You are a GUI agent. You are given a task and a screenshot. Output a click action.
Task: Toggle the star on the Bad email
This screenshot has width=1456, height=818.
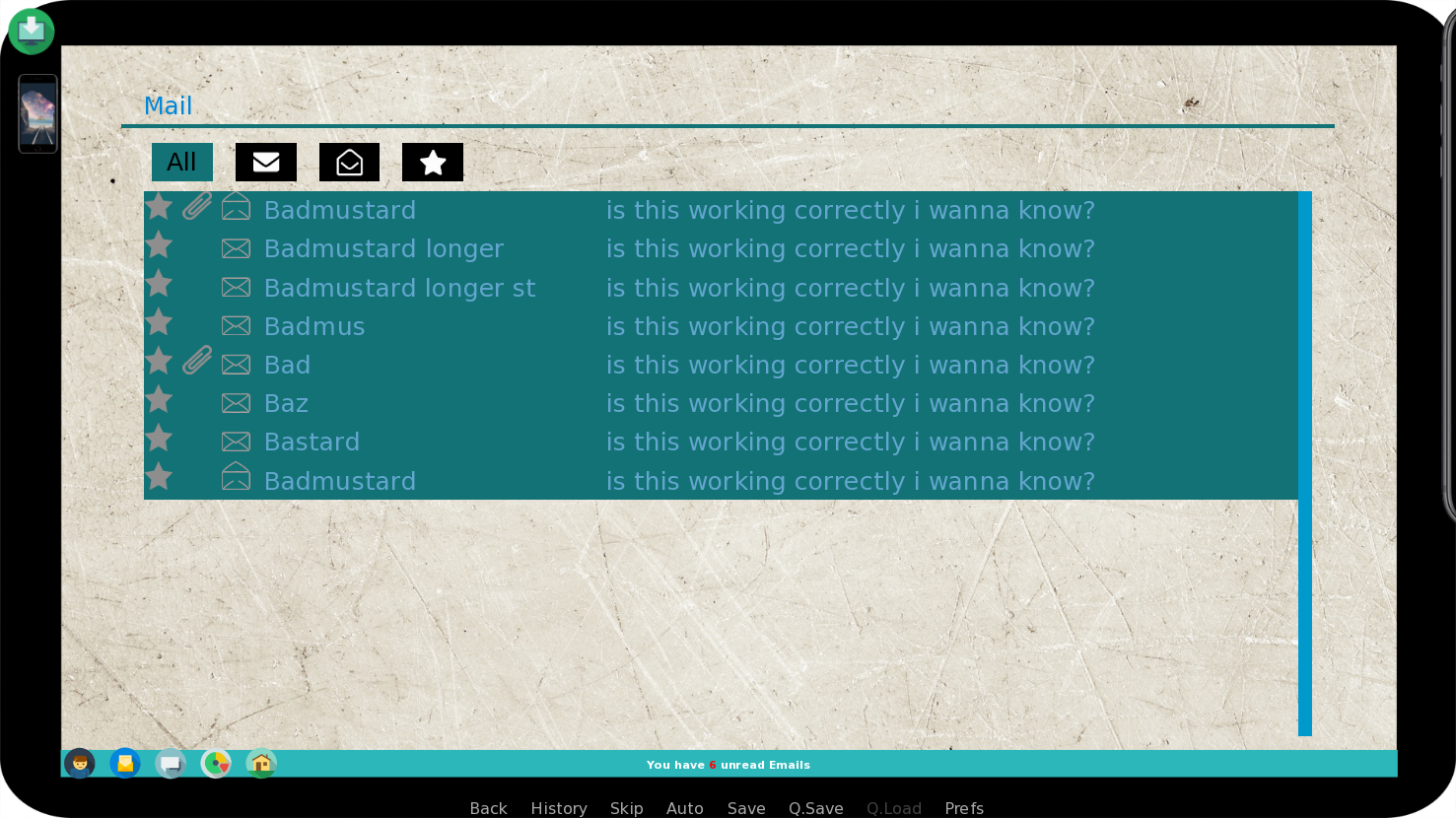coord(159,361)
